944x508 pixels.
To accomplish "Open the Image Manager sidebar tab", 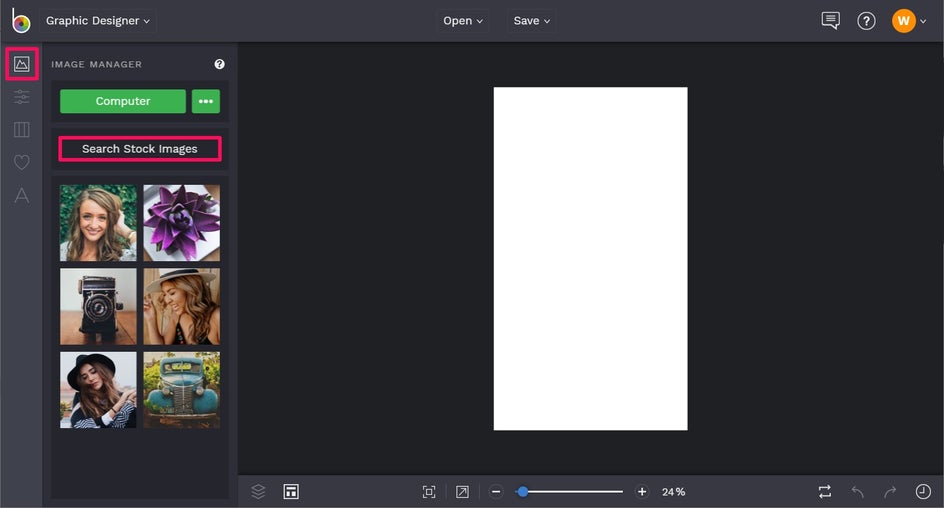I will [22, 64].
